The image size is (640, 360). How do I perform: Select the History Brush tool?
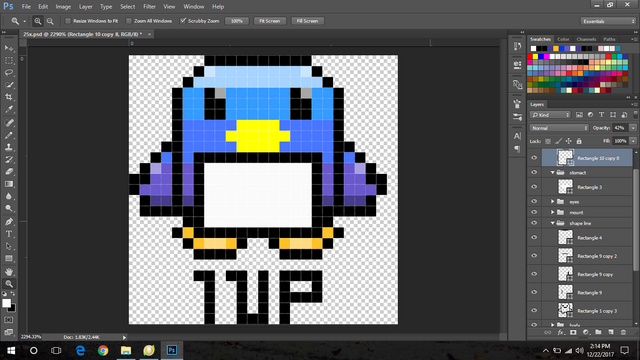click(9, 159)
